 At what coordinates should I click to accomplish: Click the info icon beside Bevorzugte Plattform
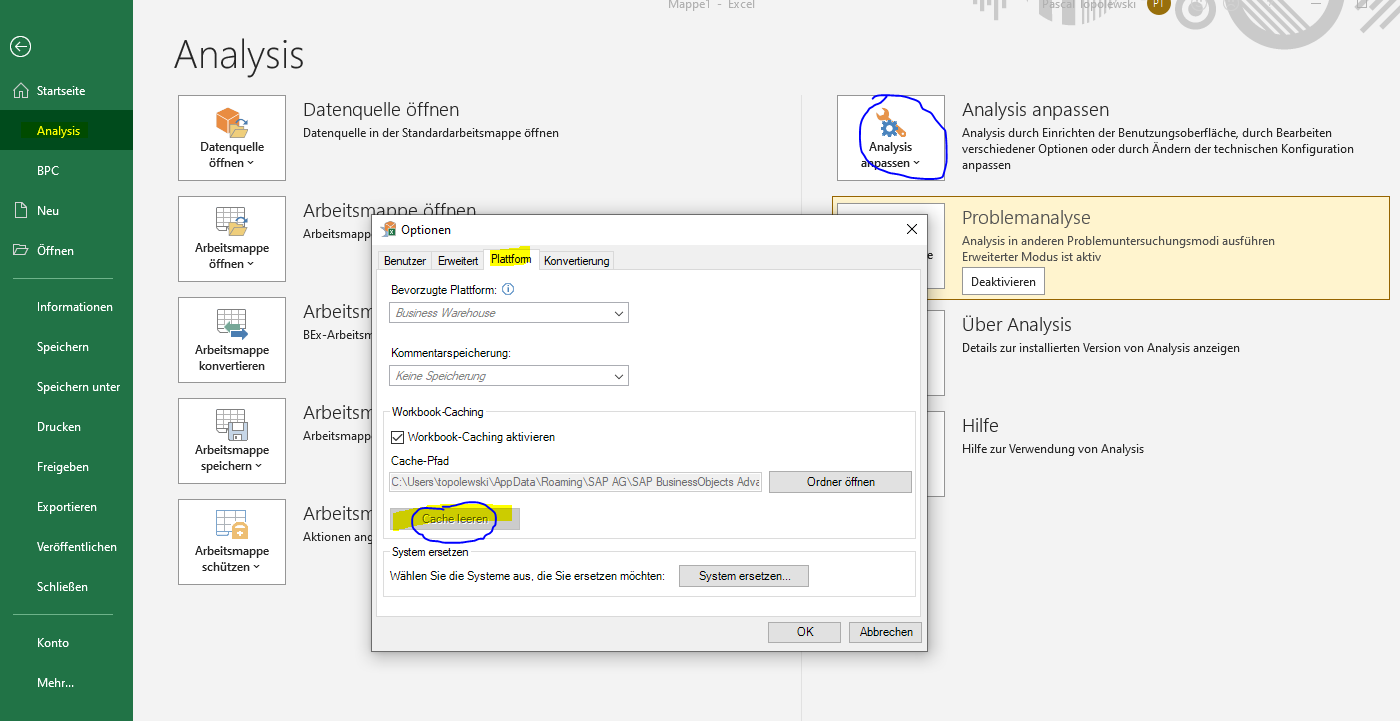[x=508, y=290]
